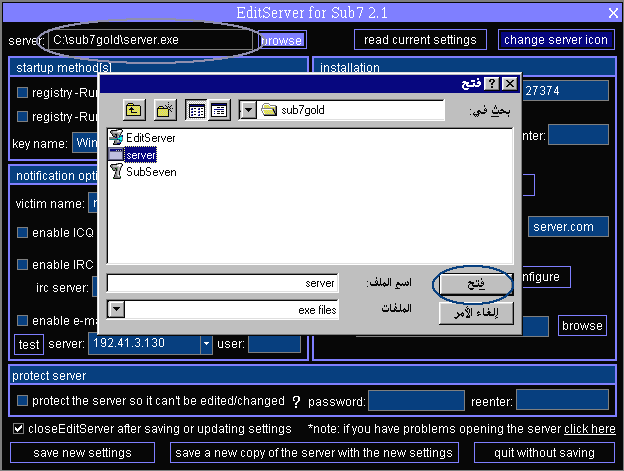
Task: Select the EditServer file icon
Action: 116,137
